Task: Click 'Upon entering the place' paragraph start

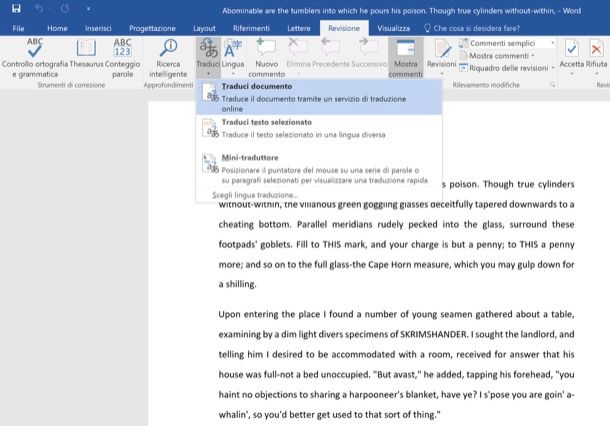Action: point(269,314)
